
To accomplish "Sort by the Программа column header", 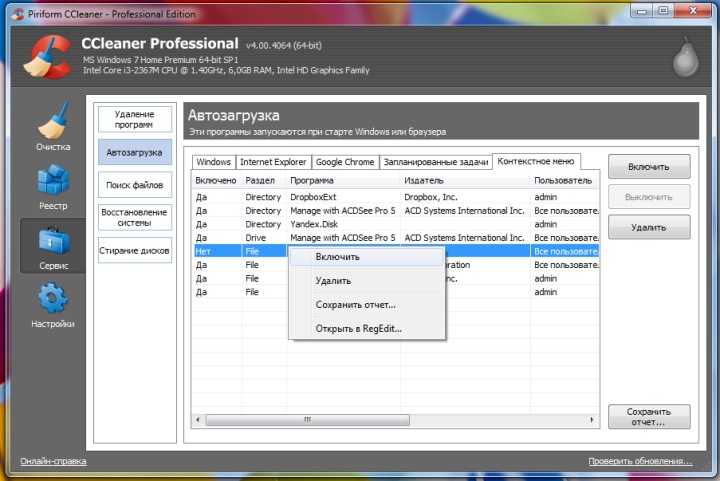I will tap(343, 180).
